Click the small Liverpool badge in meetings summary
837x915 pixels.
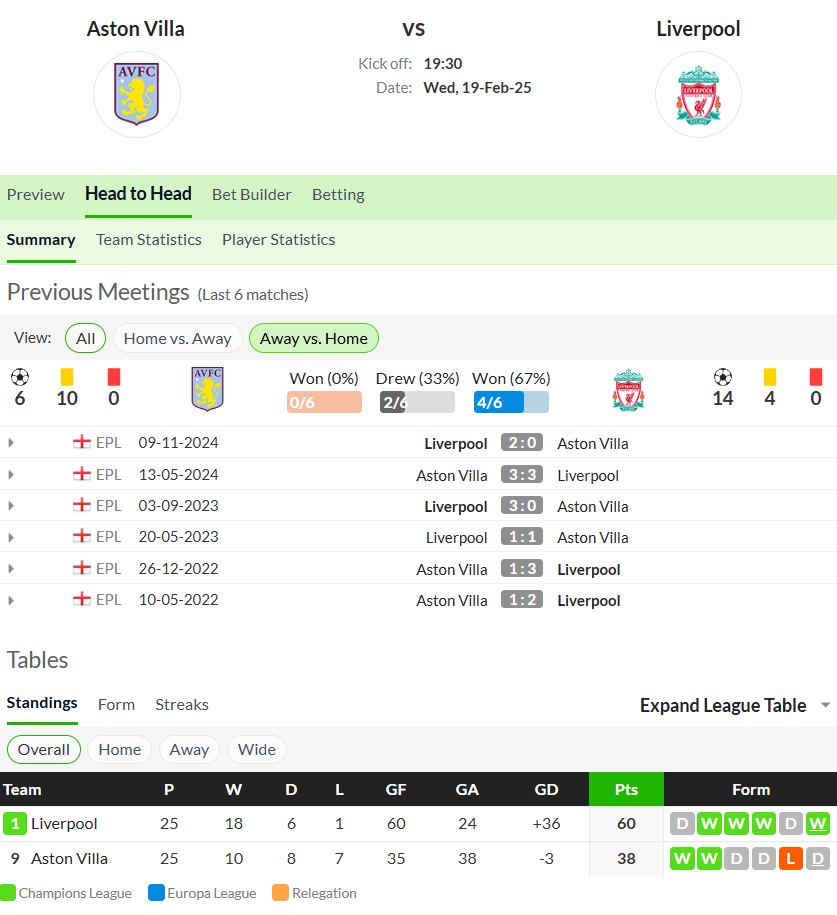pos(628,390)
